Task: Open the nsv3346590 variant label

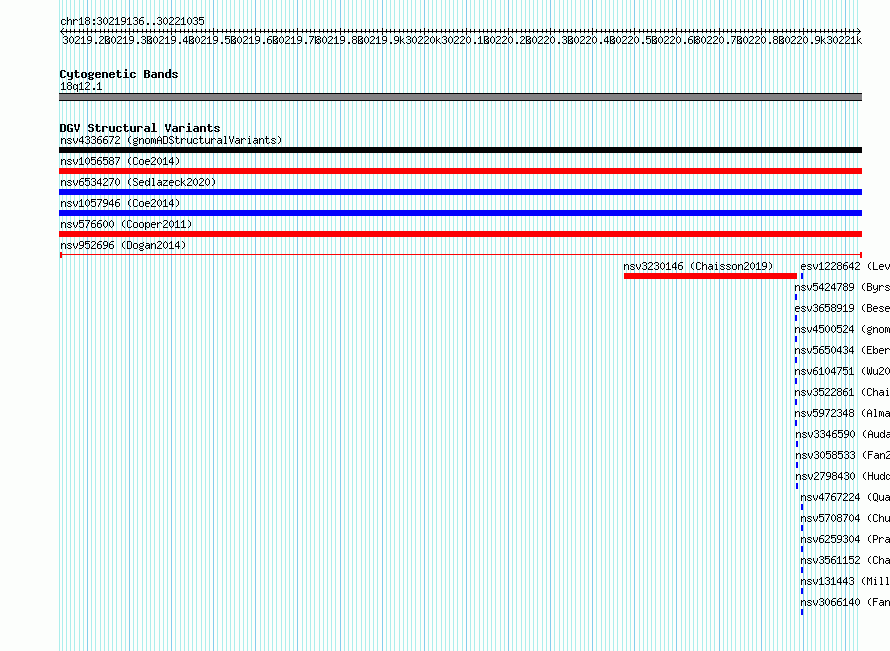Action: click(843, 434)
